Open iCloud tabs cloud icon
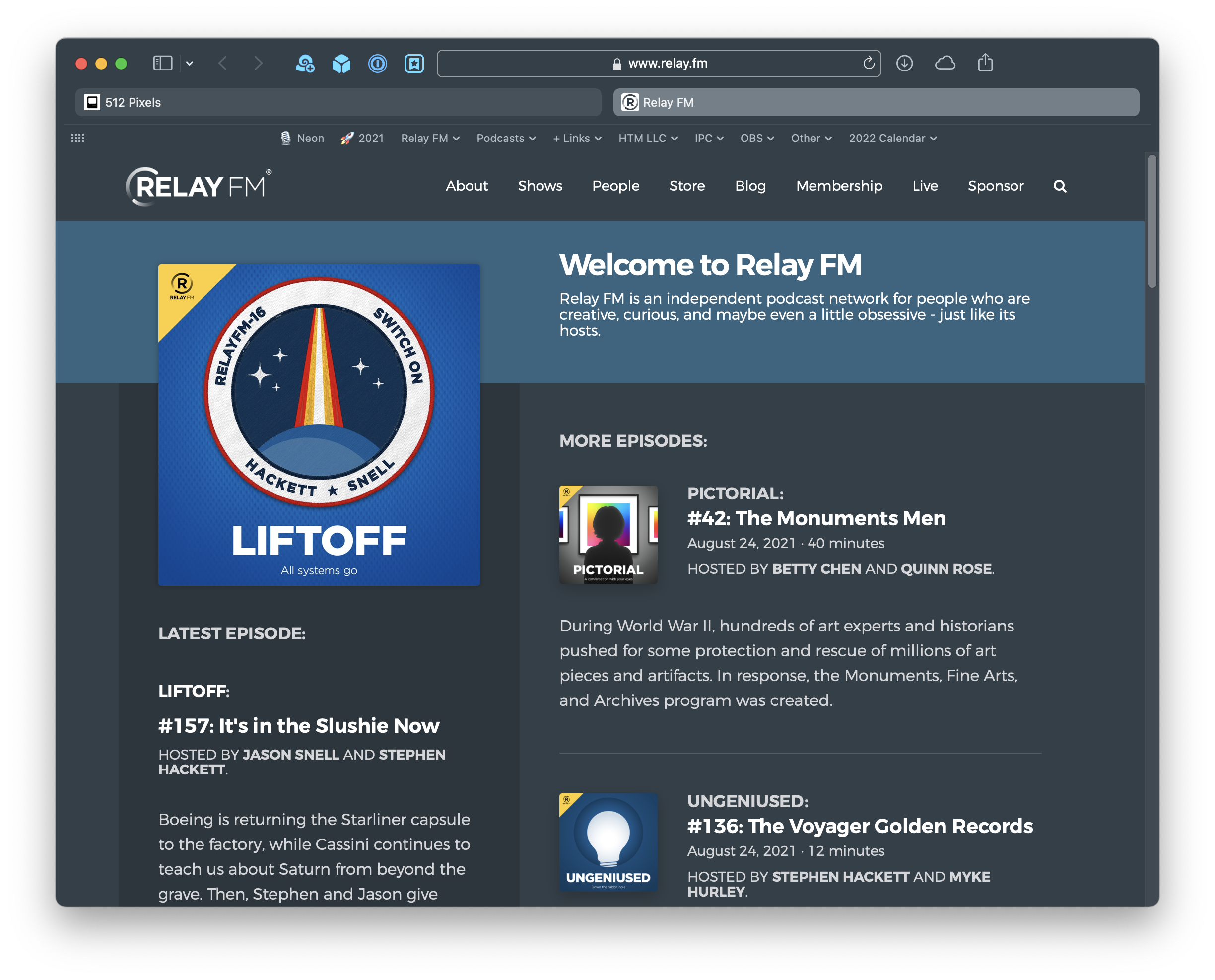The width and height of the screenshot is (1215, 980). click(945, 63)
